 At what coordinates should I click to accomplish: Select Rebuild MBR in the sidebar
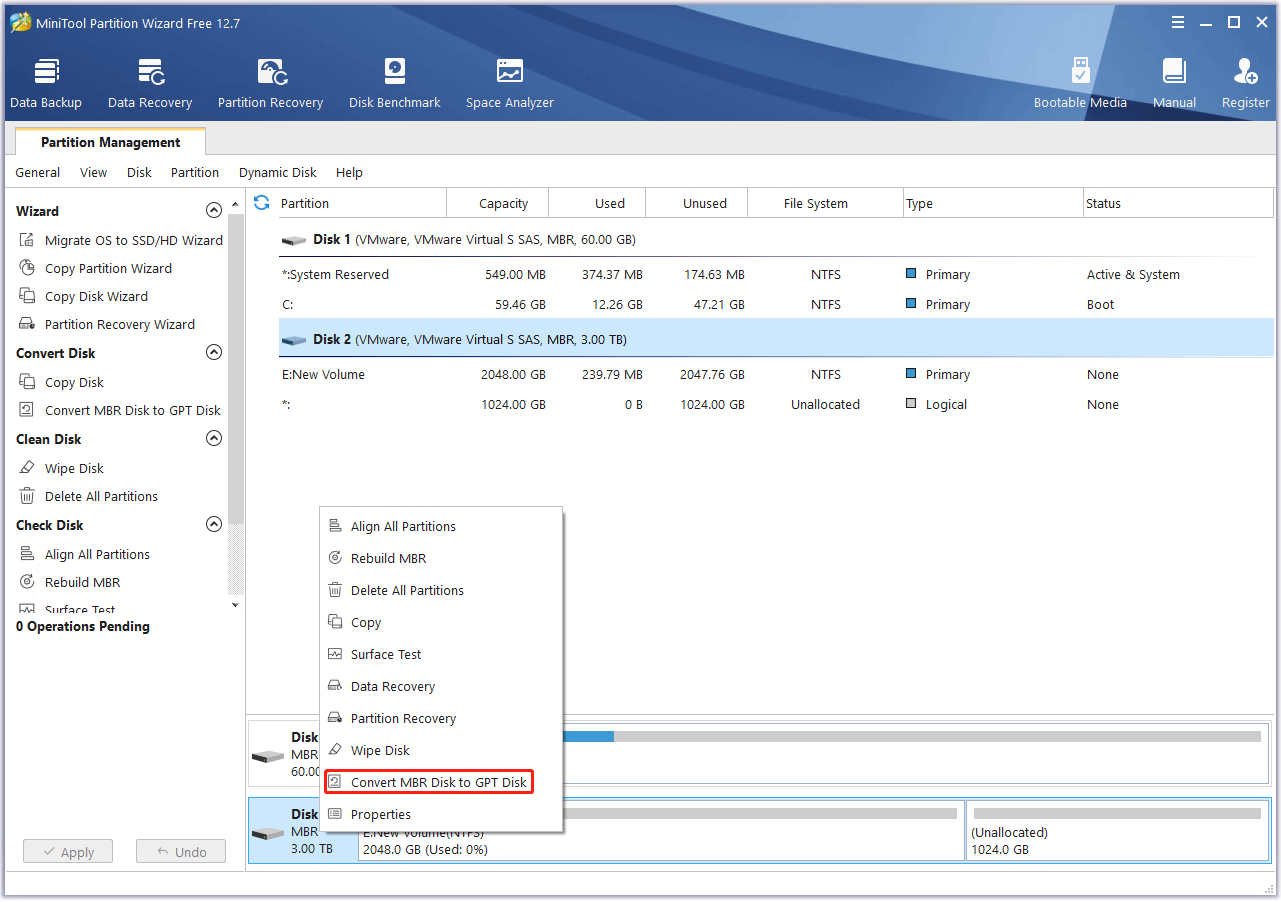(68, 582)
